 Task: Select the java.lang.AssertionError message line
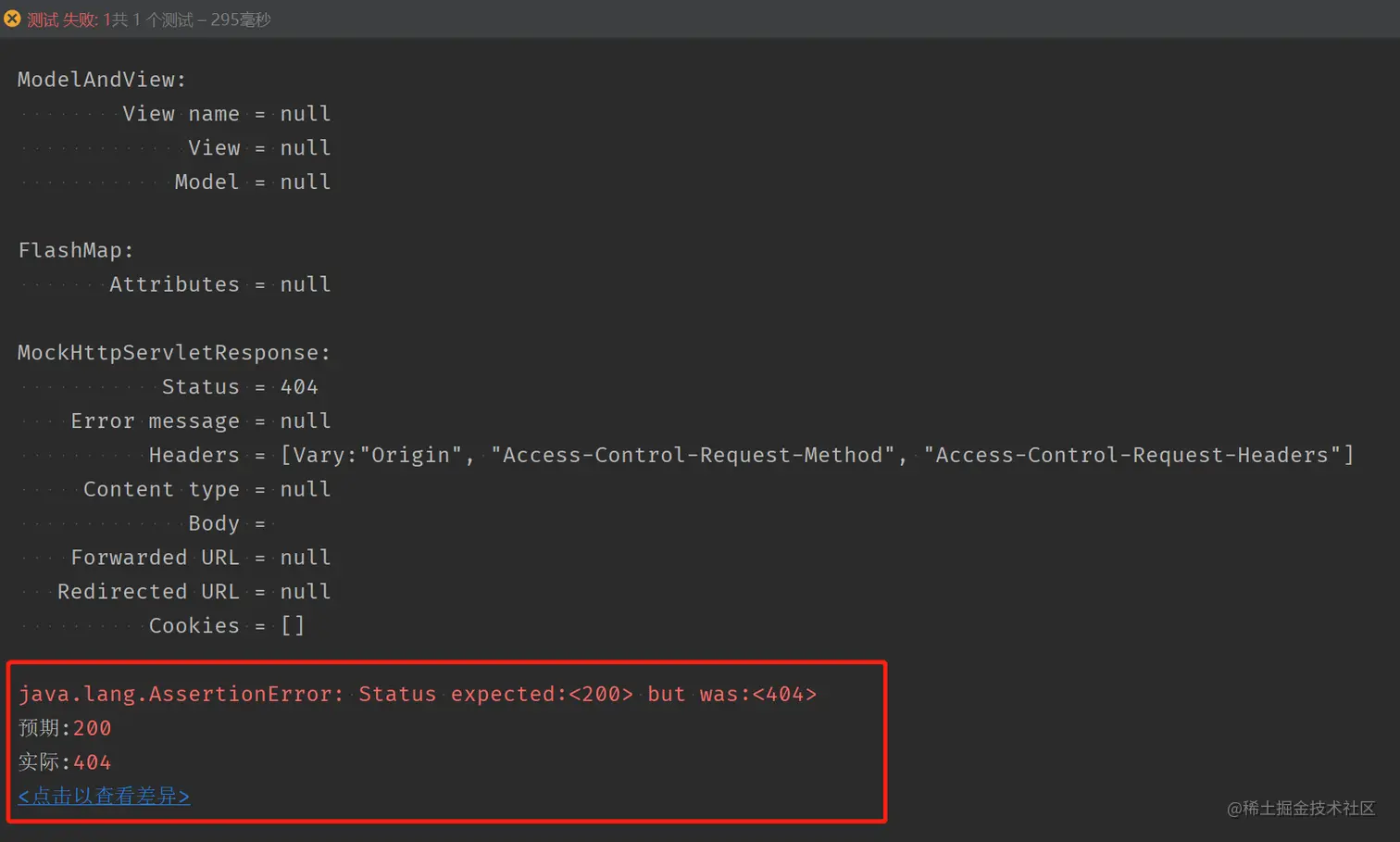click(418, 694)
